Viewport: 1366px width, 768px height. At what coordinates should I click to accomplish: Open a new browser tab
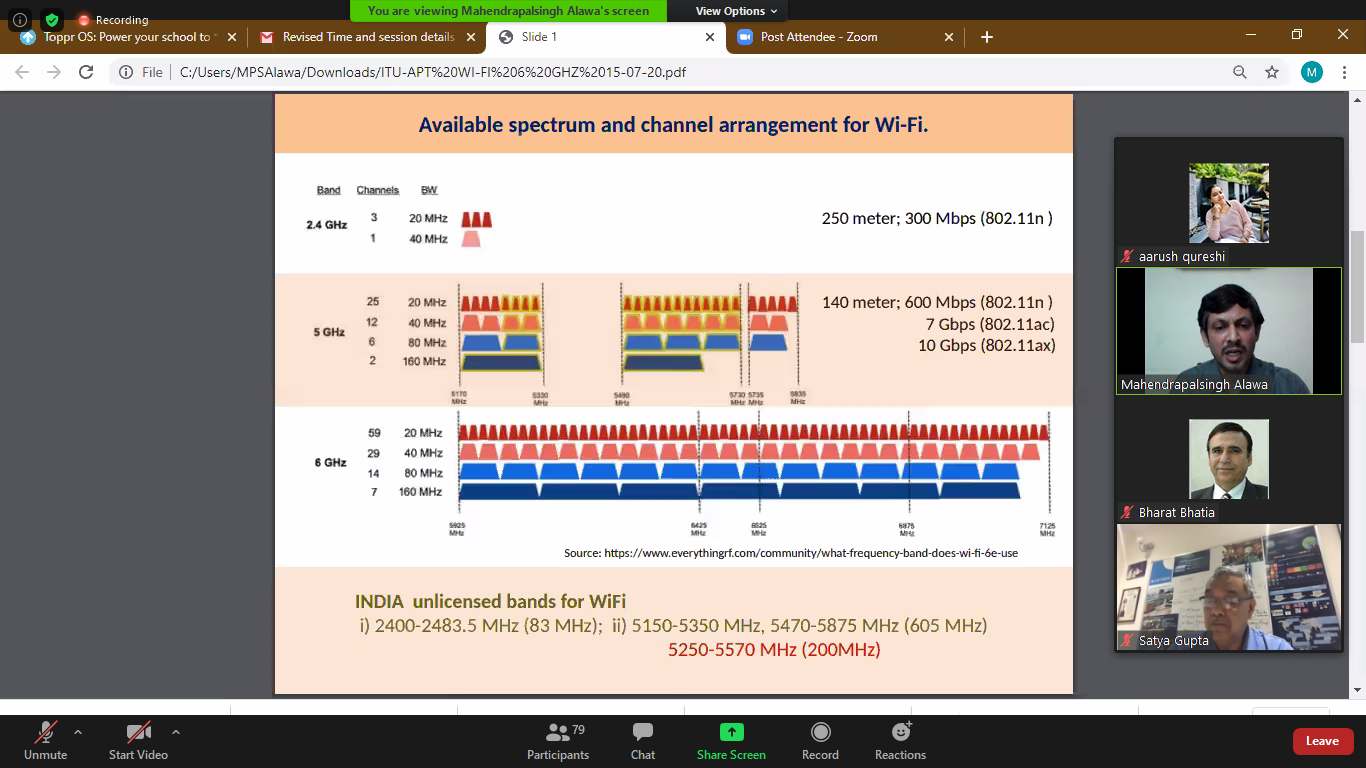tap(987, 37)
